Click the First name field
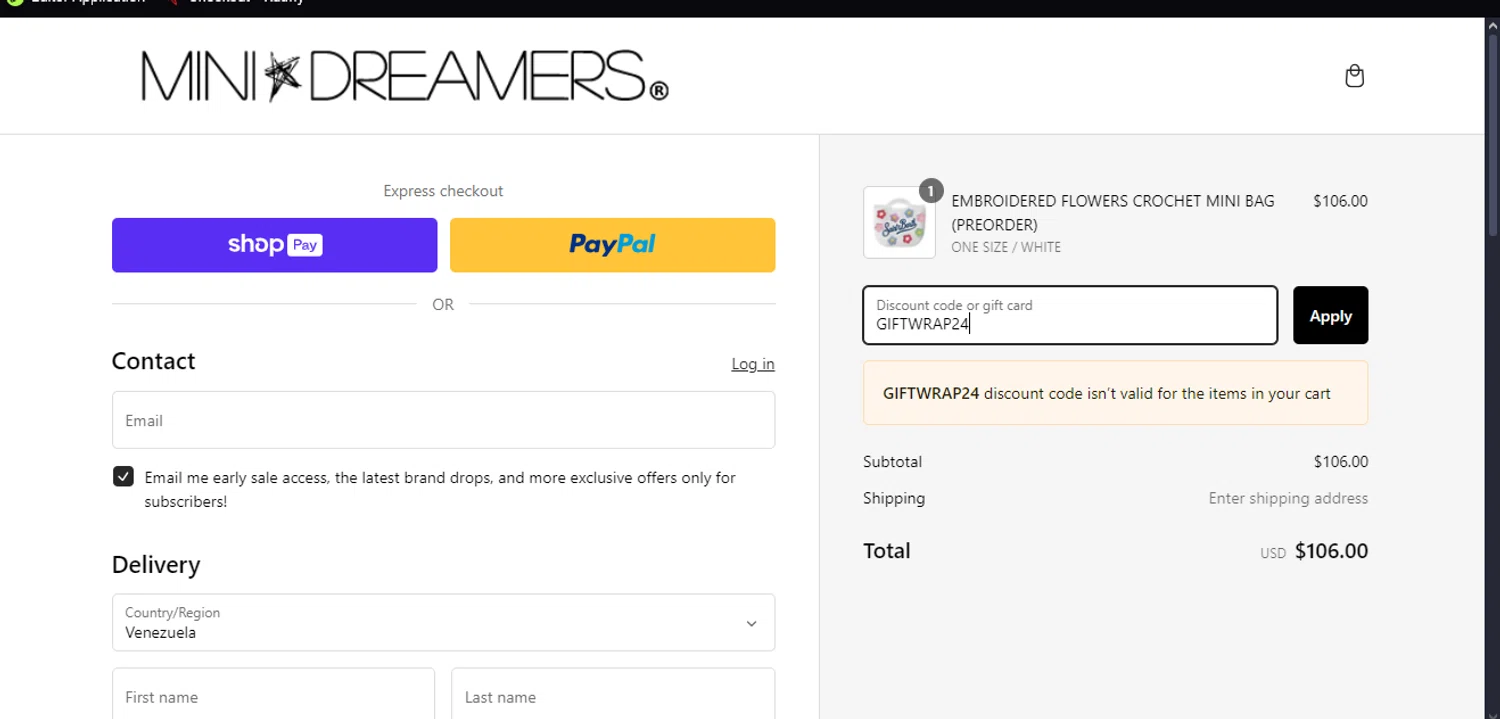The width and height of the screenshot is (1500, 719). (x=273, y=696)
